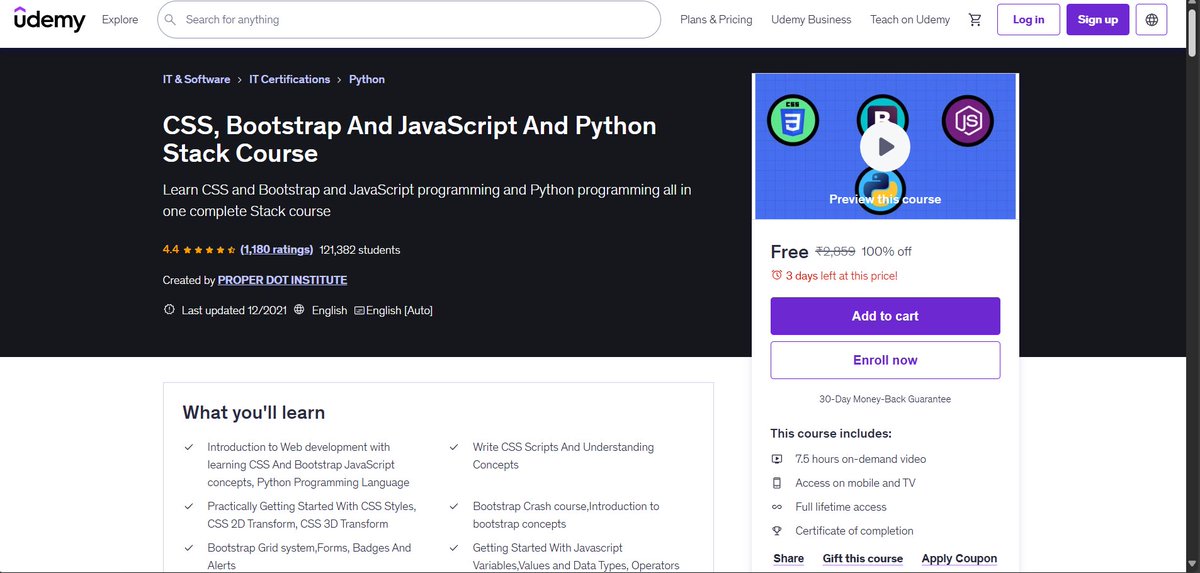Click Enroll now
This screenshot has height=573, width=1200.
pyautogui.click(x=885, y=360)
